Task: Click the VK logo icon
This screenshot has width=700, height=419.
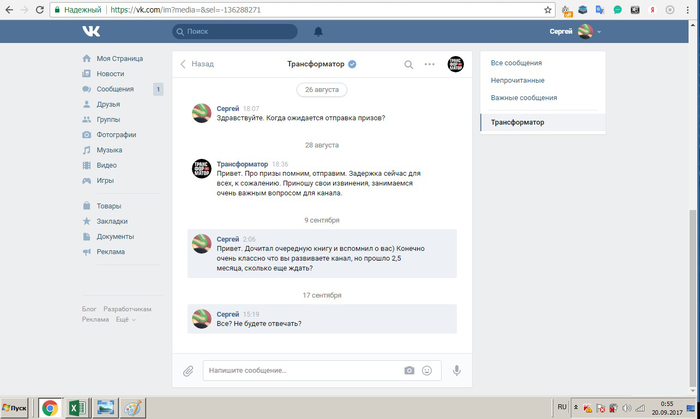Action: (x=91, y=31)
